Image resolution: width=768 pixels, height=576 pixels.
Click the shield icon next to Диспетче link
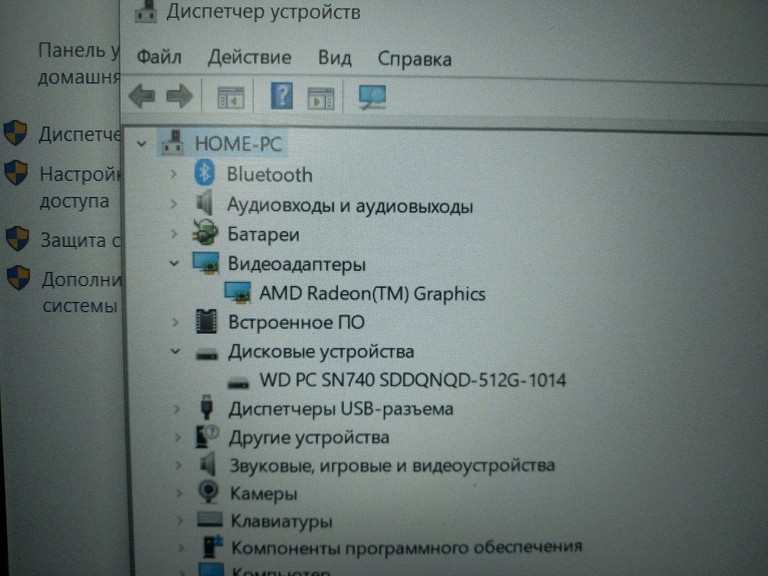point(15,133)
